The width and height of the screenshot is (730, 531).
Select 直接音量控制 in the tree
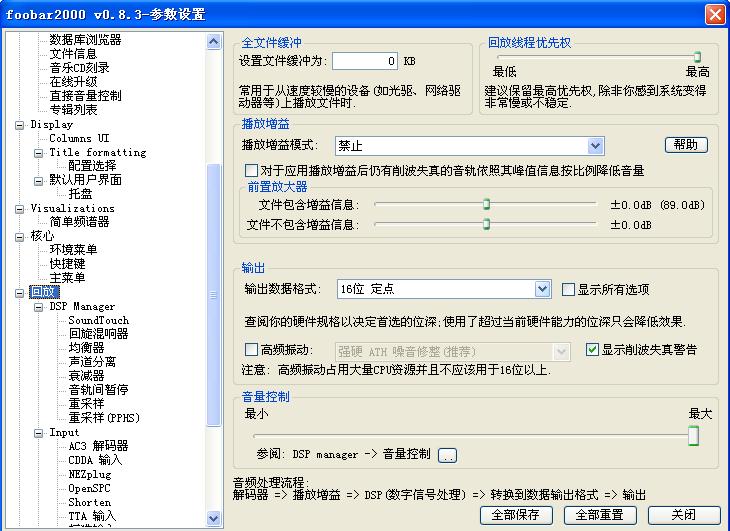pos(85,95)
